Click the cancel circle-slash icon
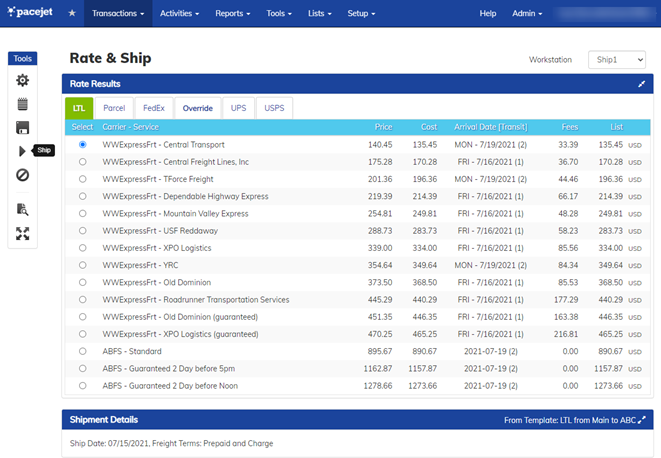 point(22,175)
